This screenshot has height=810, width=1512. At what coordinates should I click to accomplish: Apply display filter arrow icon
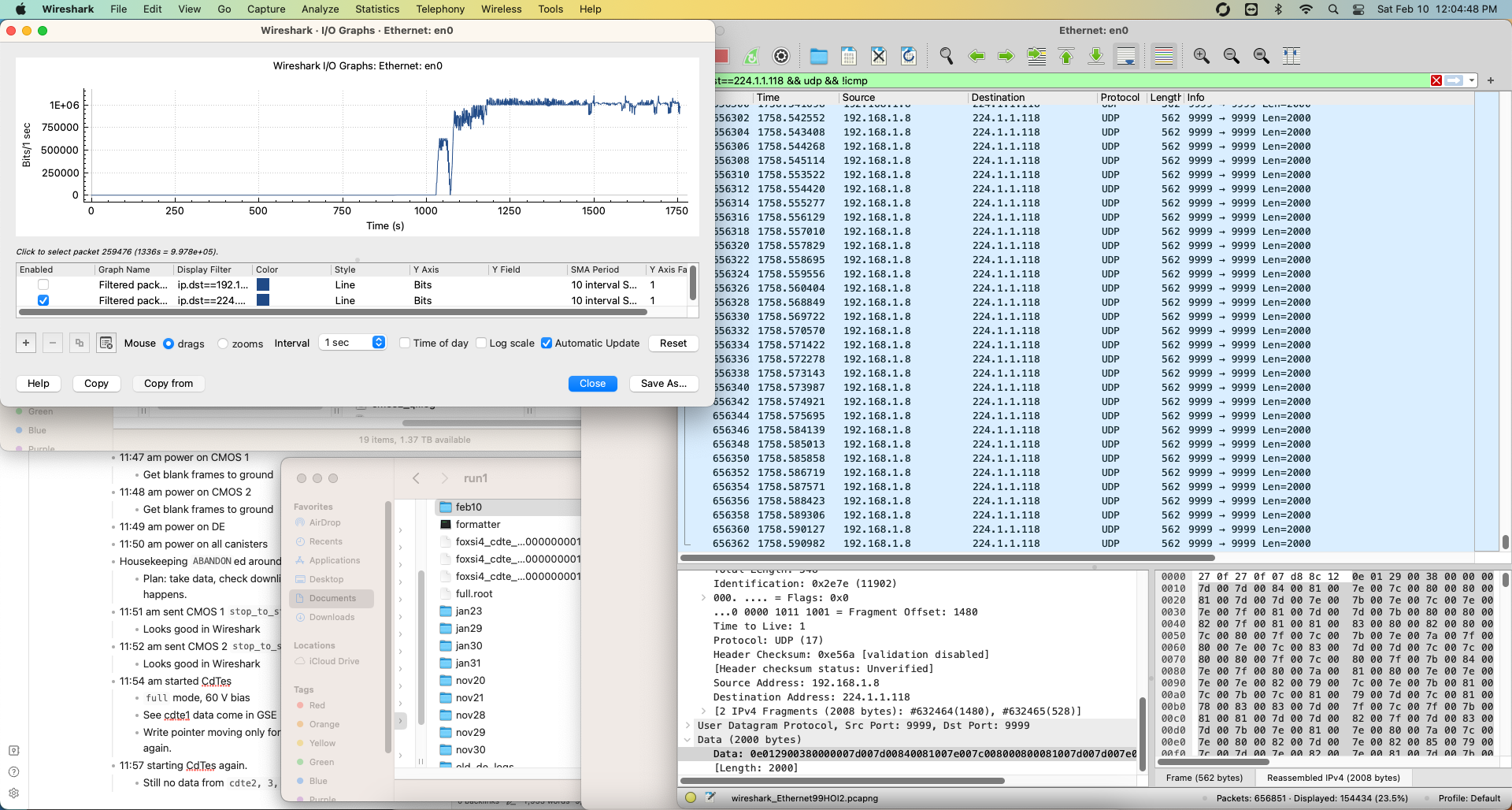(1455, 80)
